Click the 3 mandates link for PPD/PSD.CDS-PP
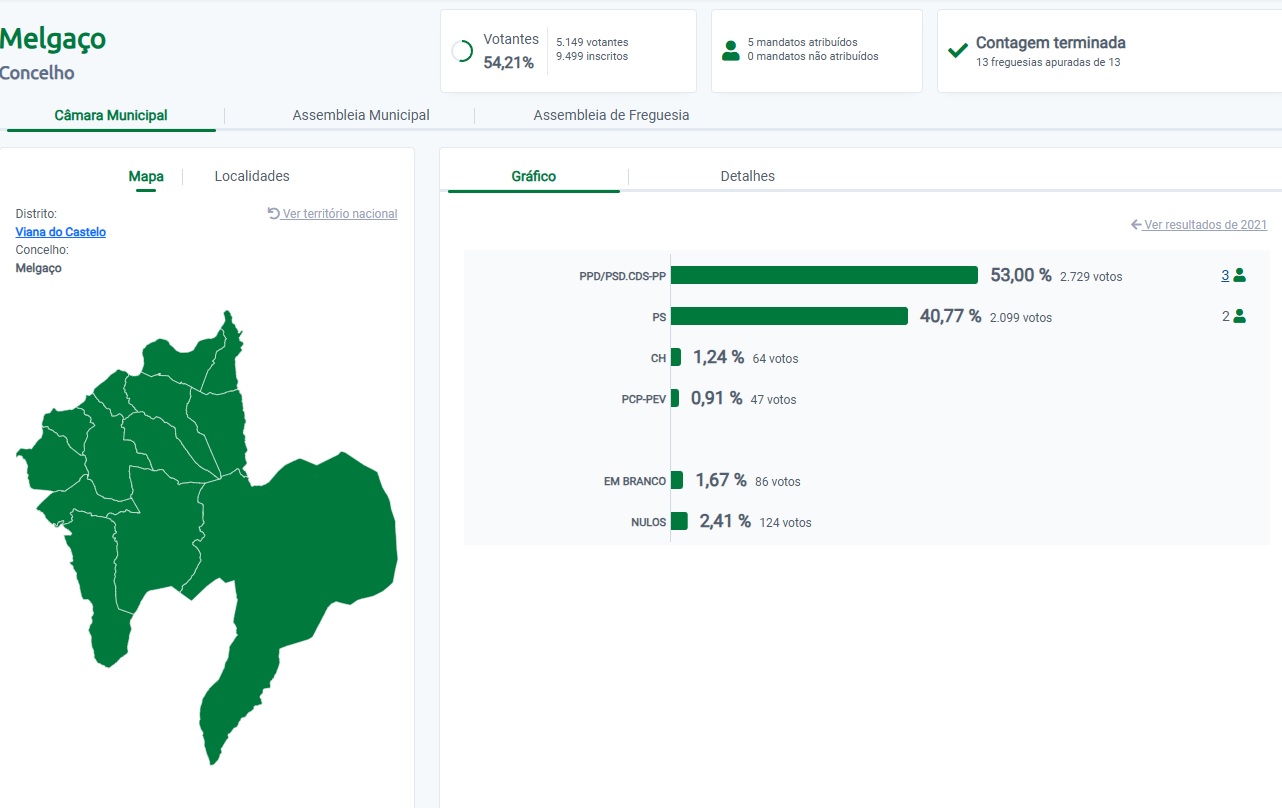Image resolution: width=1282 pixels, height=808 pixels. coord(1225,275)
